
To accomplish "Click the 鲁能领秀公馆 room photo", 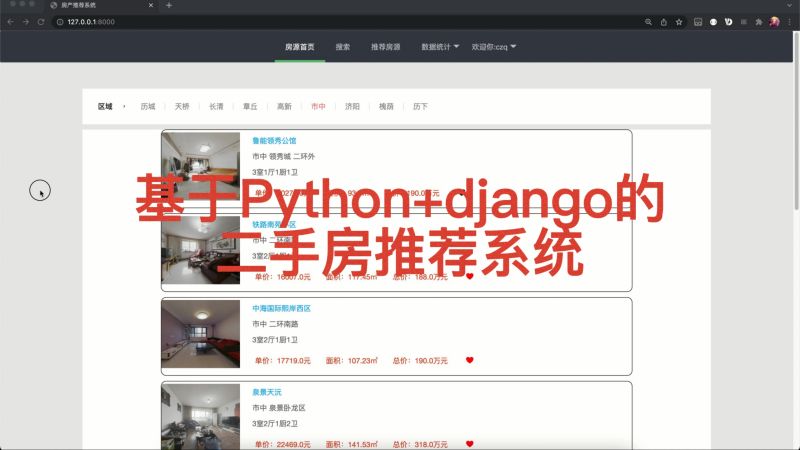I will pyautogui.click(x=201, y=166).
